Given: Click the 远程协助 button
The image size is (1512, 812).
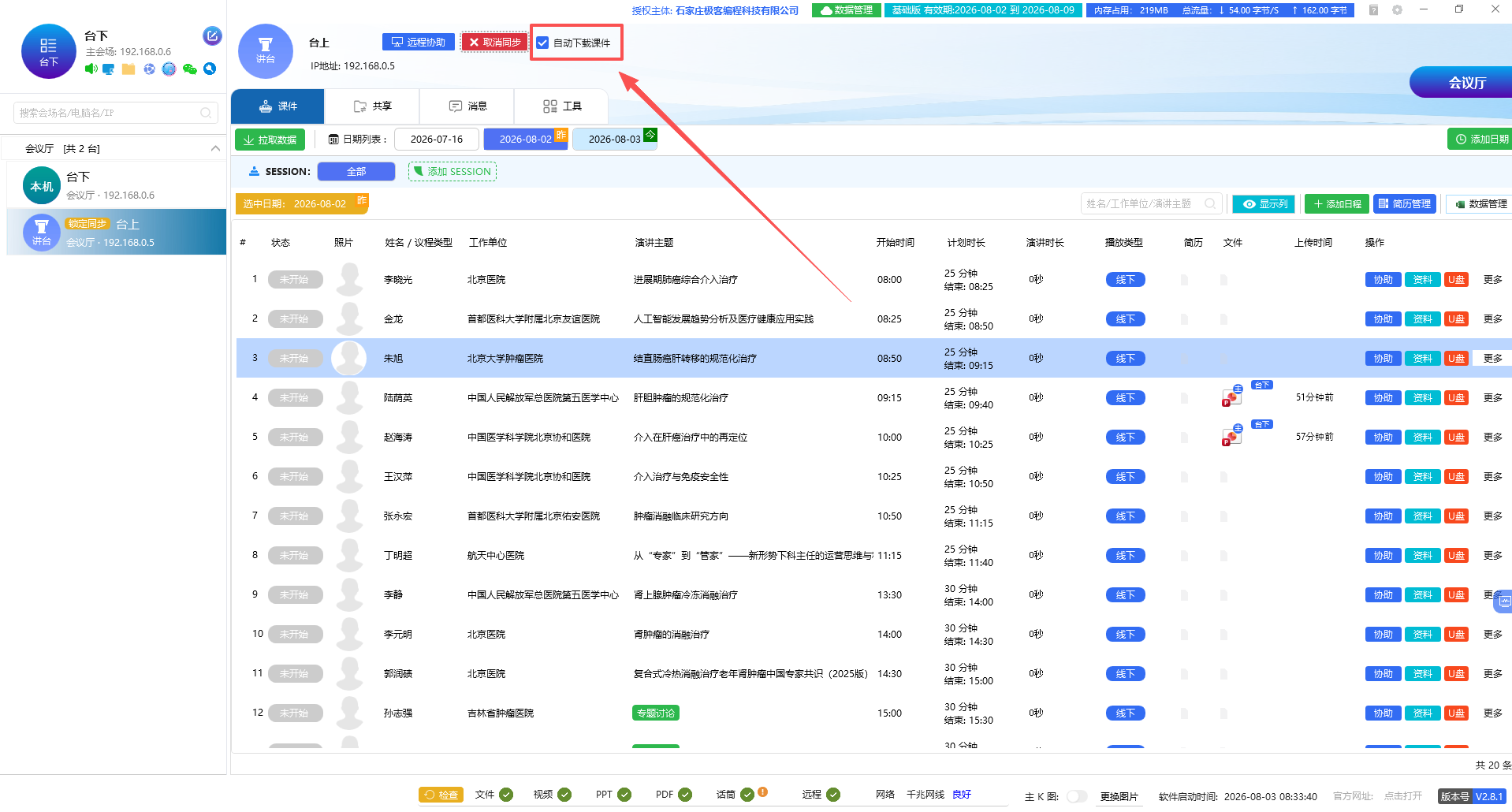Looking at the screenshot, I should tap(419, 43).
